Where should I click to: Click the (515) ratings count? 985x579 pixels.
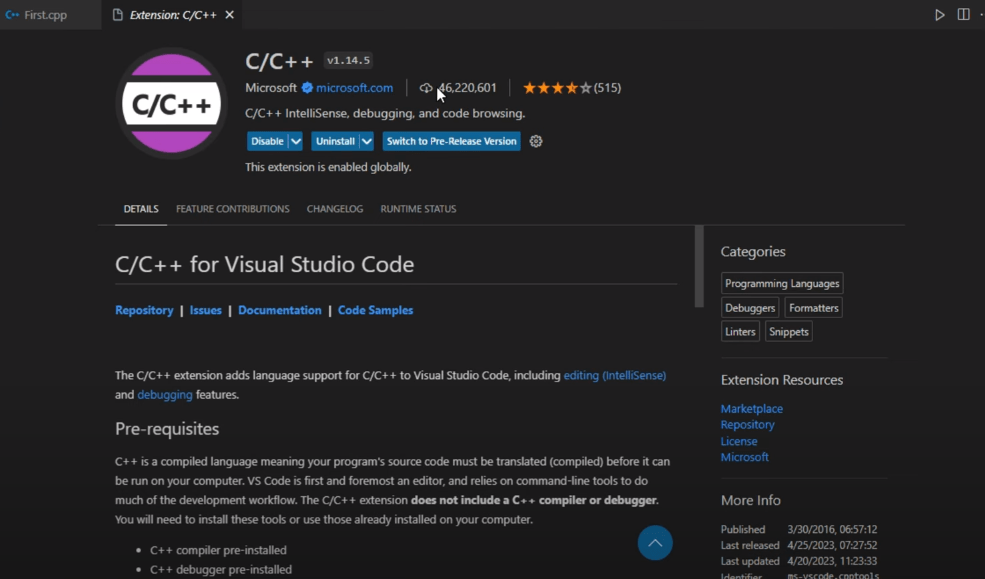(x=607, y=88)
